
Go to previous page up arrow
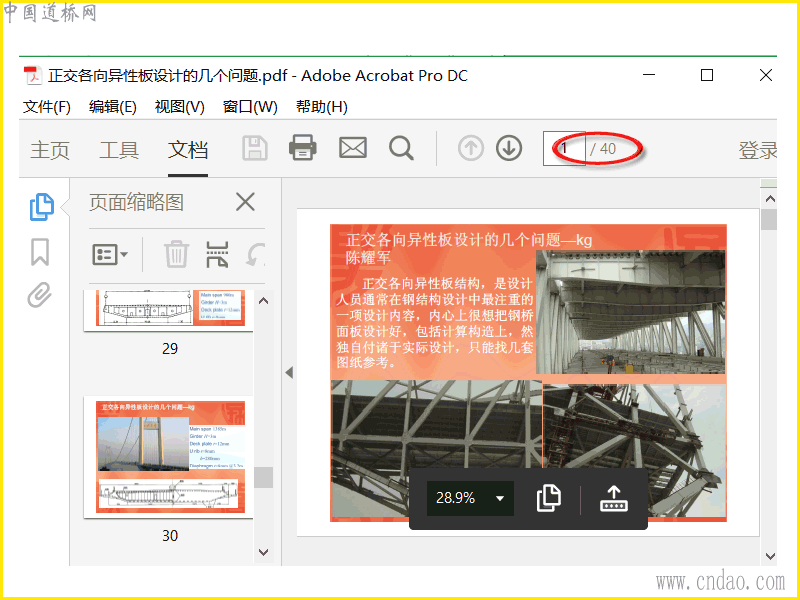470,148
